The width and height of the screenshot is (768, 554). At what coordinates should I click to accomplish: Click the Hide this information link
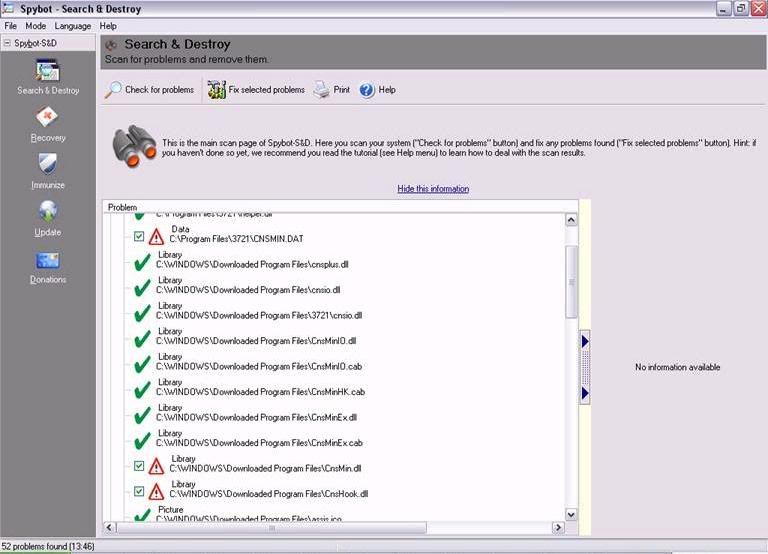432,189
